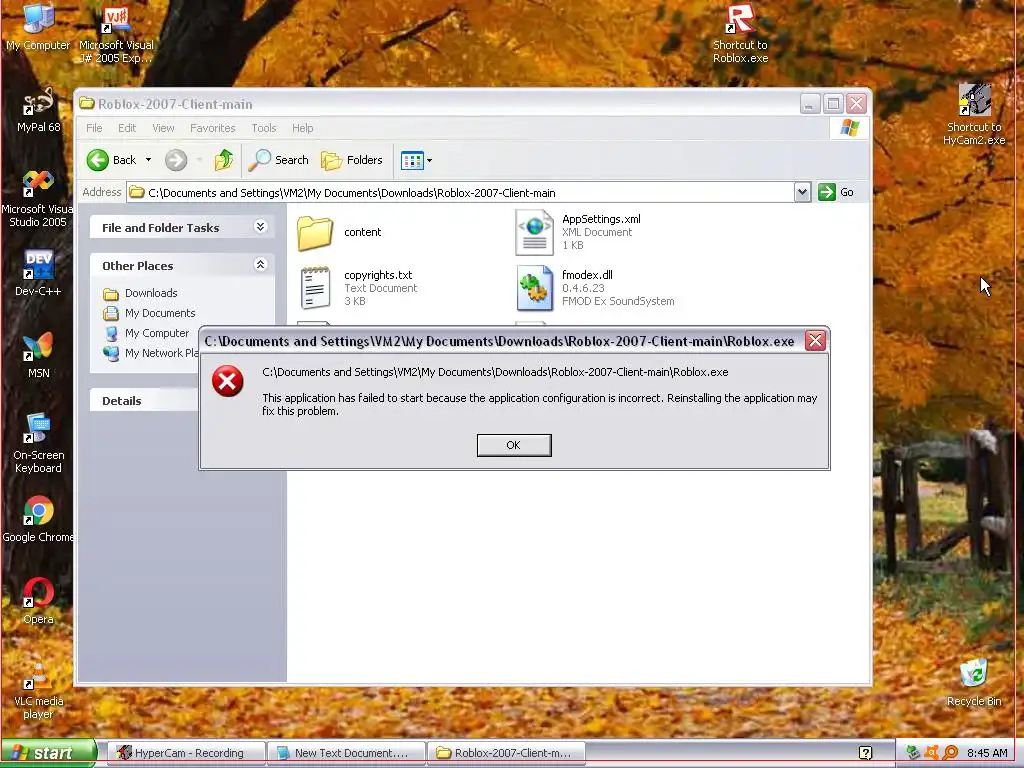Image resolution: width=1024 pixels, height=768 pixels.
Task: Collapse Other Places panel
Action: (x=261, y=264)
